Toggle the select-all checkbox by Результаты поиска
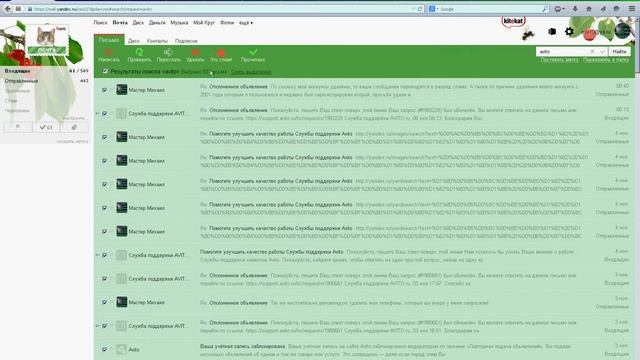The image size is (640, 360). [x=105, y=71]
